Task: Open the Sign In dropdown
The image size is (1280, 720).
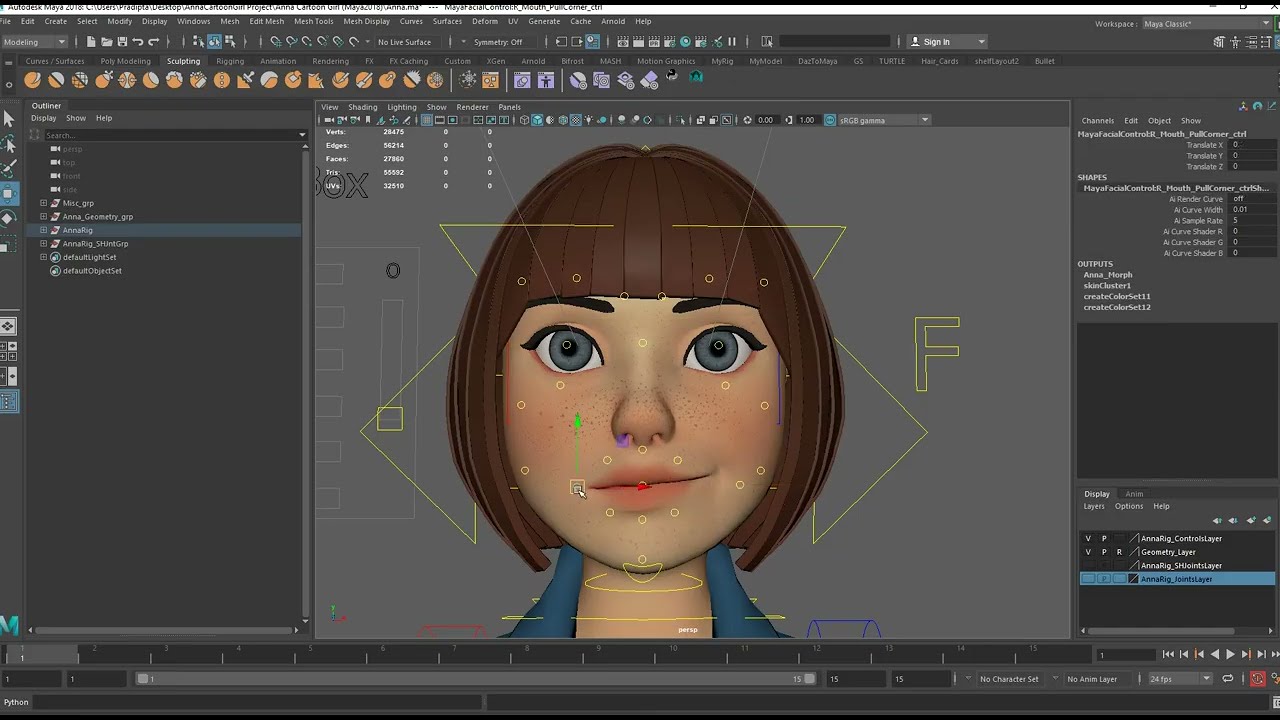Action: [x=947, y=42]
